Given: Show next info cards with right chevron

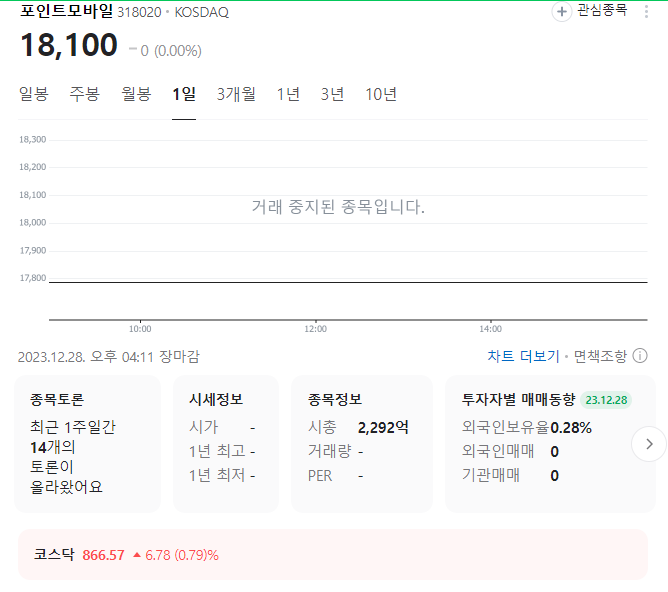Looking at the screenshot, I should pos(649,444).
